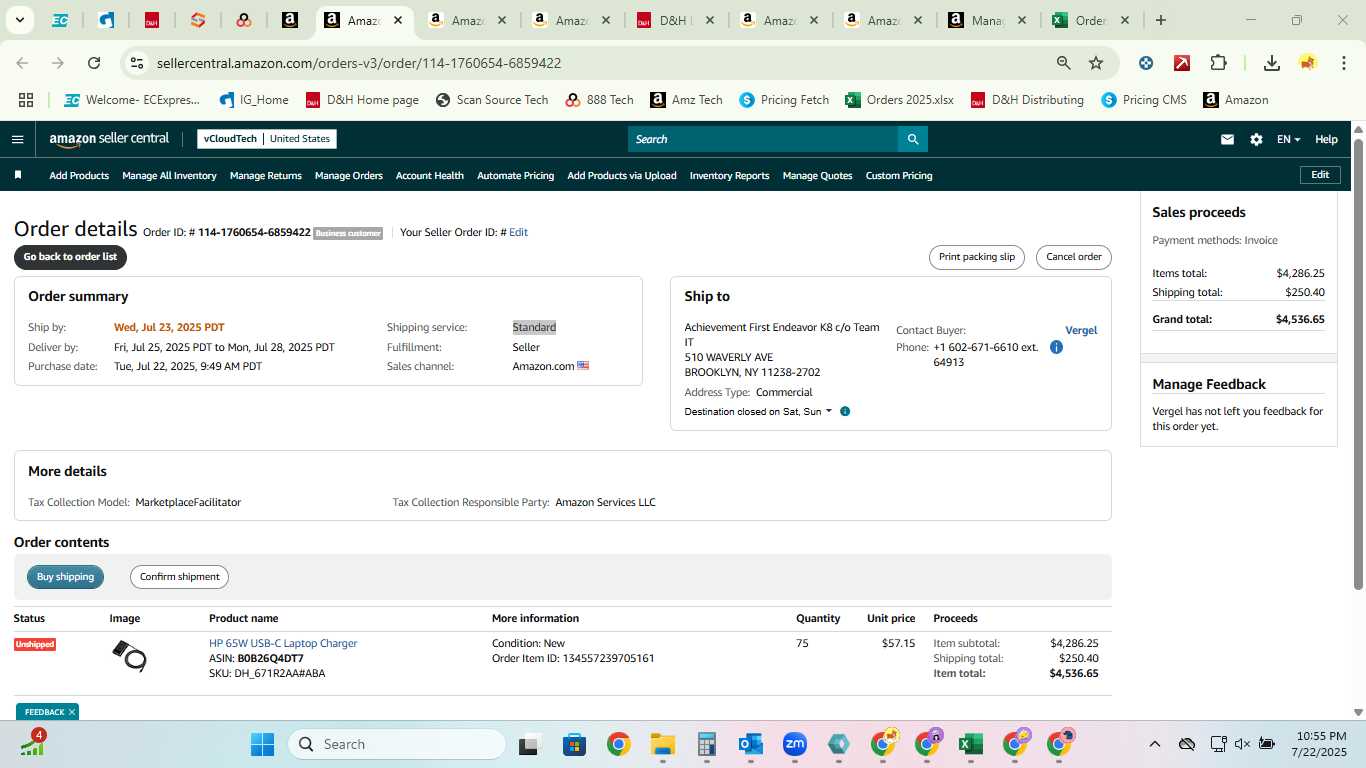Bookmark this page with the star icon
This screenshot has height=768, width=1366.
pos(1096,63)
